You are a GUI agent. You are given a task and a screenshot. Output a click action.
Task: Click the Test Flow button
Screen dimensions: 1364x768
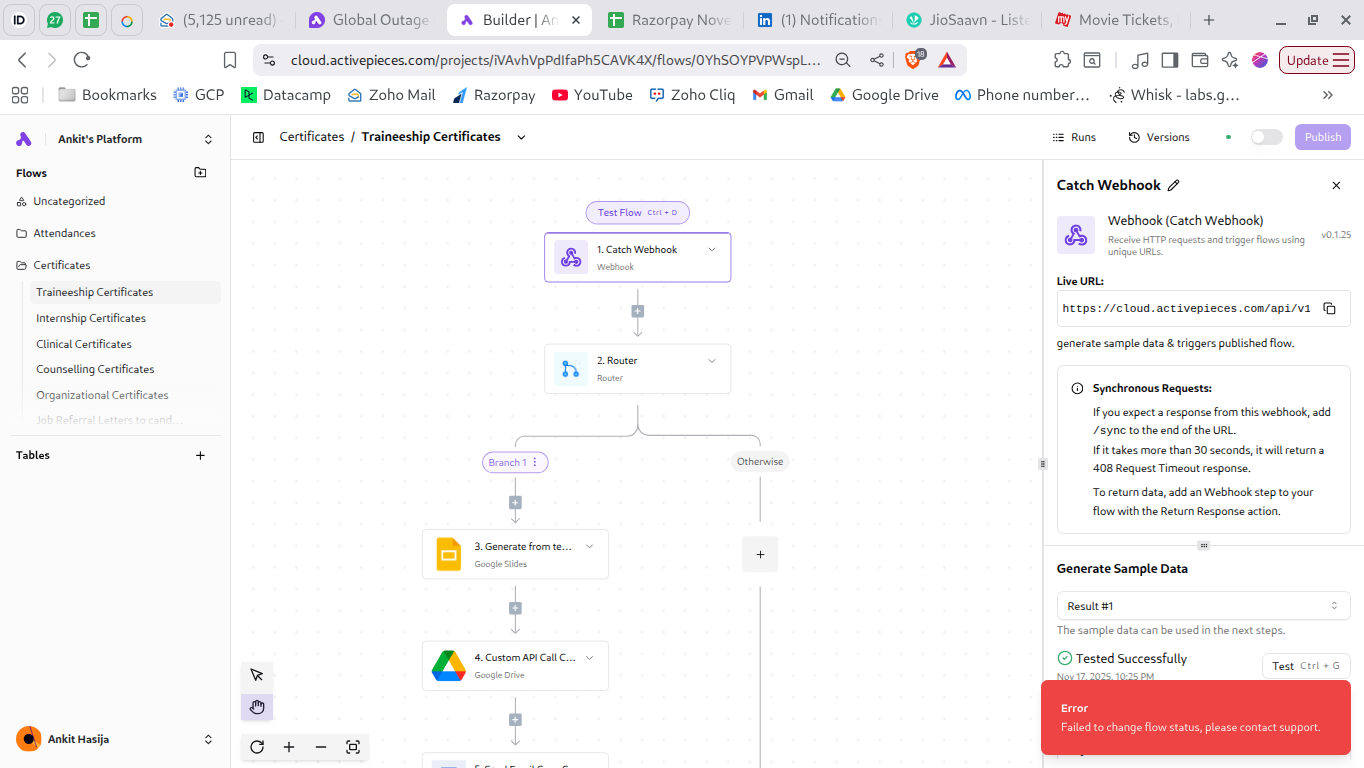[x=637, y=212]
